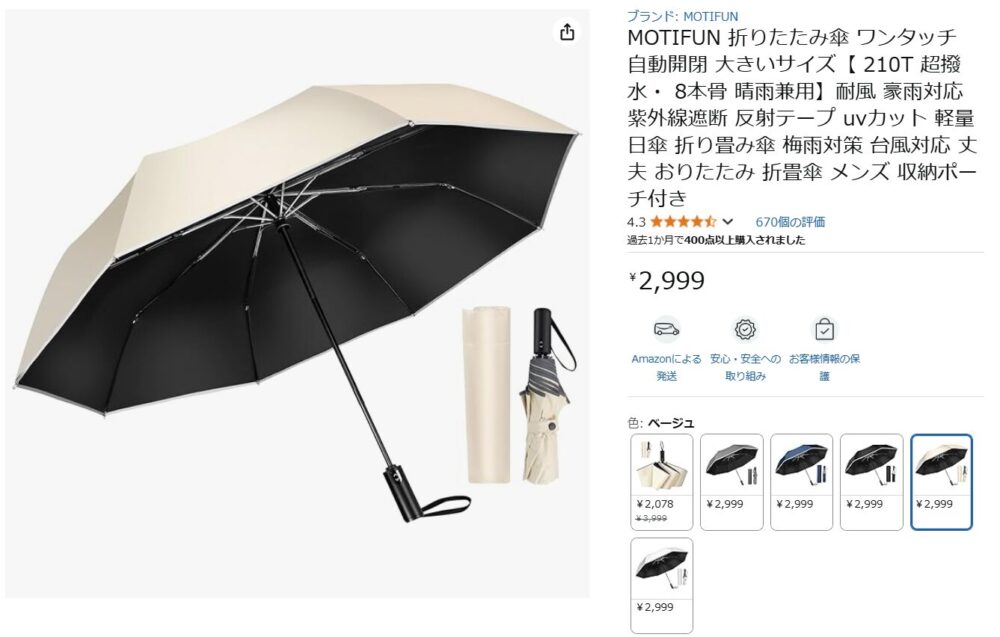
Task: Click the 安心・安全への取り組み link
Action: click(745, 367)
